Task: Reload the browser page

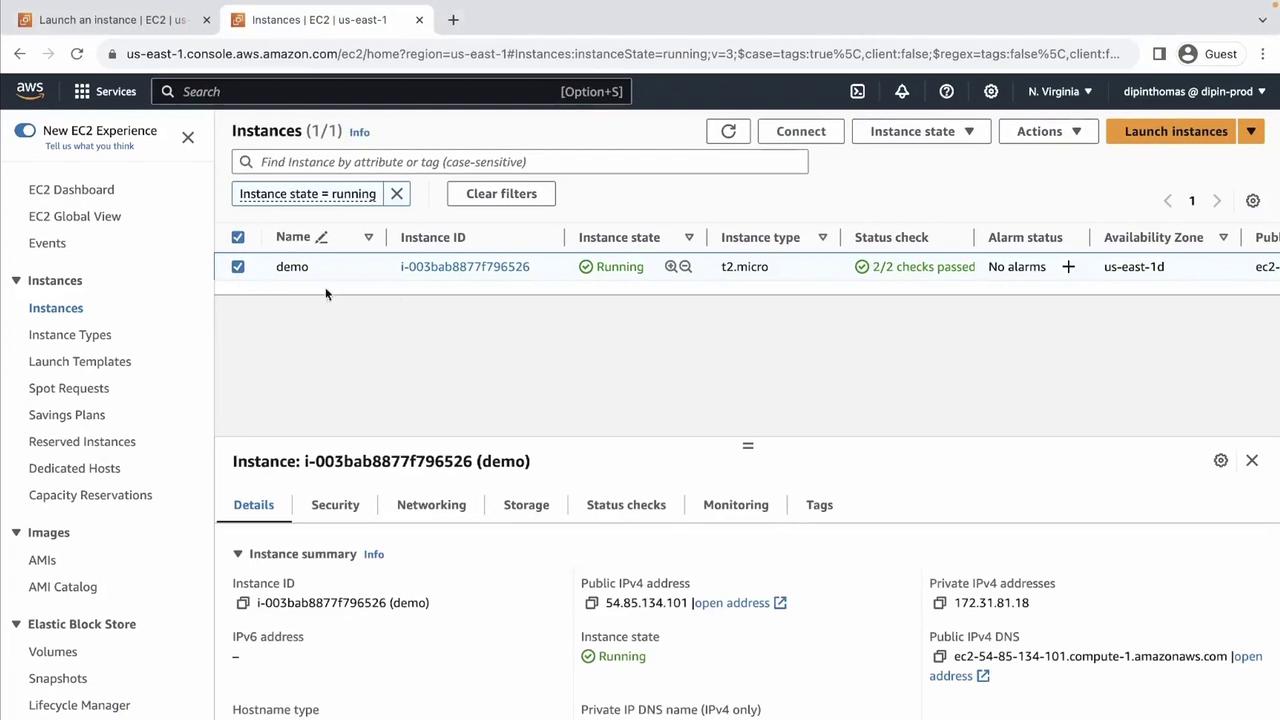Action: pos(77,54)
